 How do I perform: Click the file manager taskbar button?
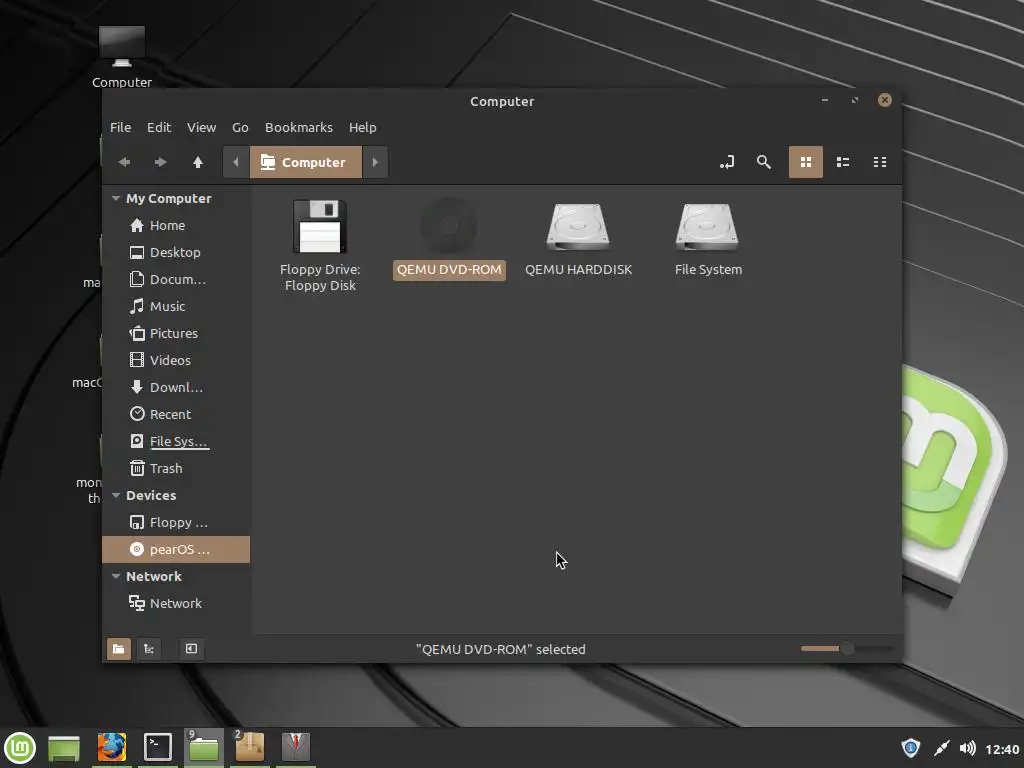pos(204,747)
